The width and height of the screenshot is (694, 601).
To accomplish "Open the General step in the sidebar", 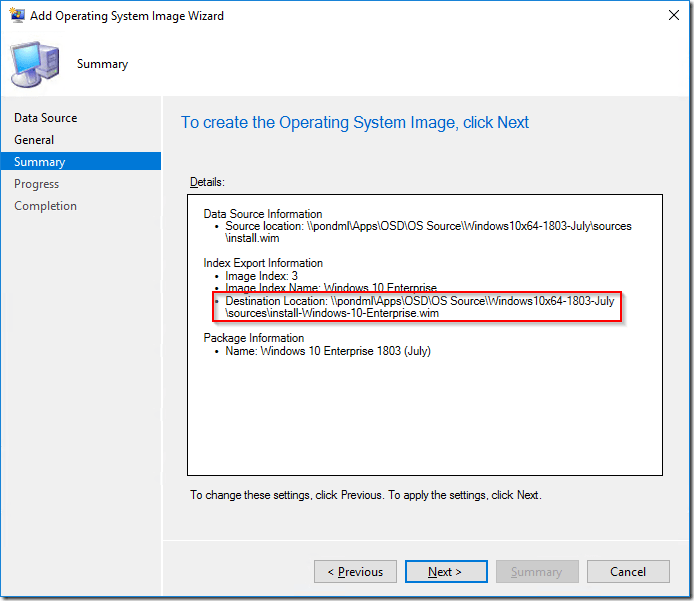I will 34,140.
